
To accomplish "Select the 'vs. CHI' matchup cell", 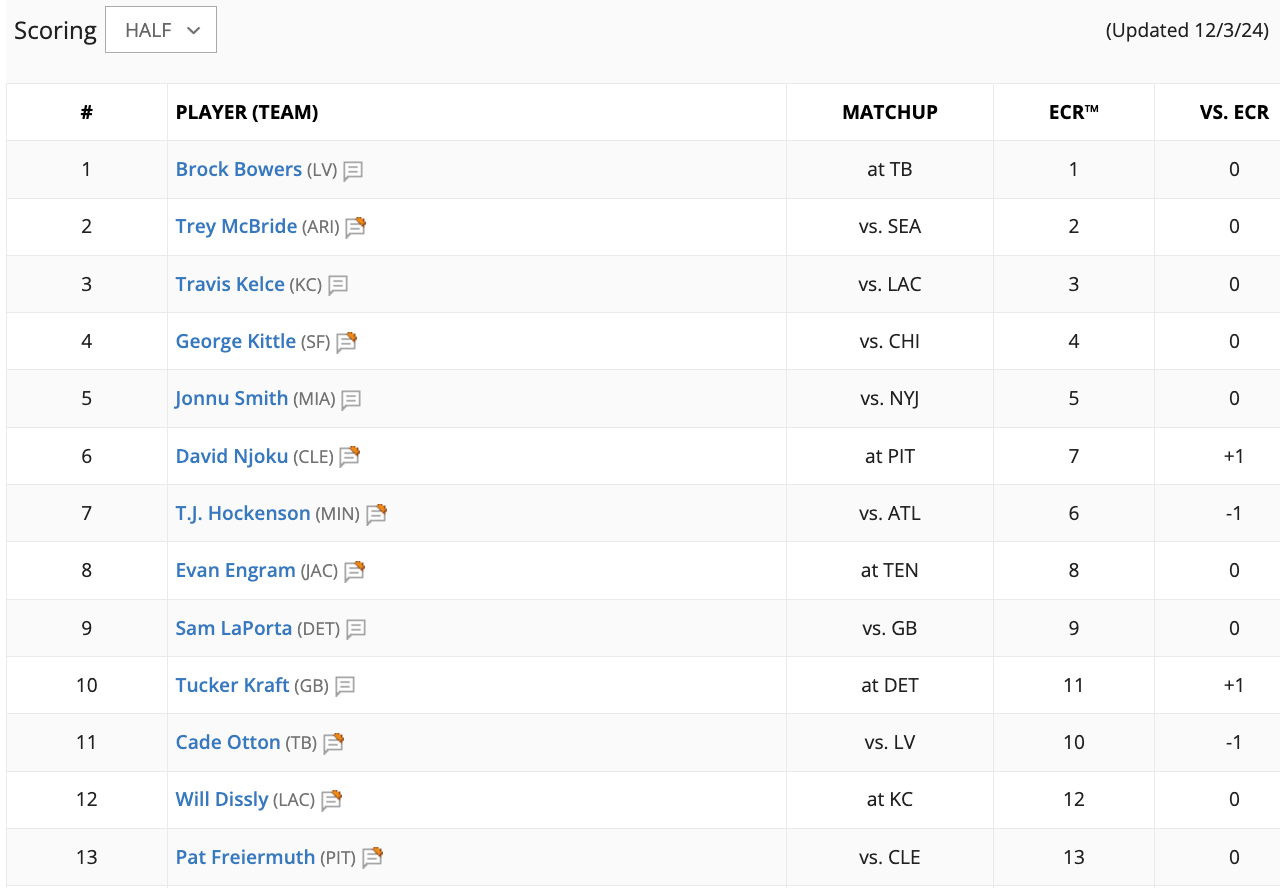I will click(890, 341).
